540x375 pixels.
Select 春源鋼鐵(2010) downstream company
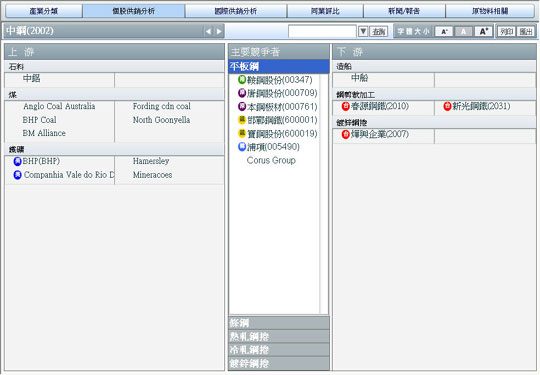click(380, 106)
